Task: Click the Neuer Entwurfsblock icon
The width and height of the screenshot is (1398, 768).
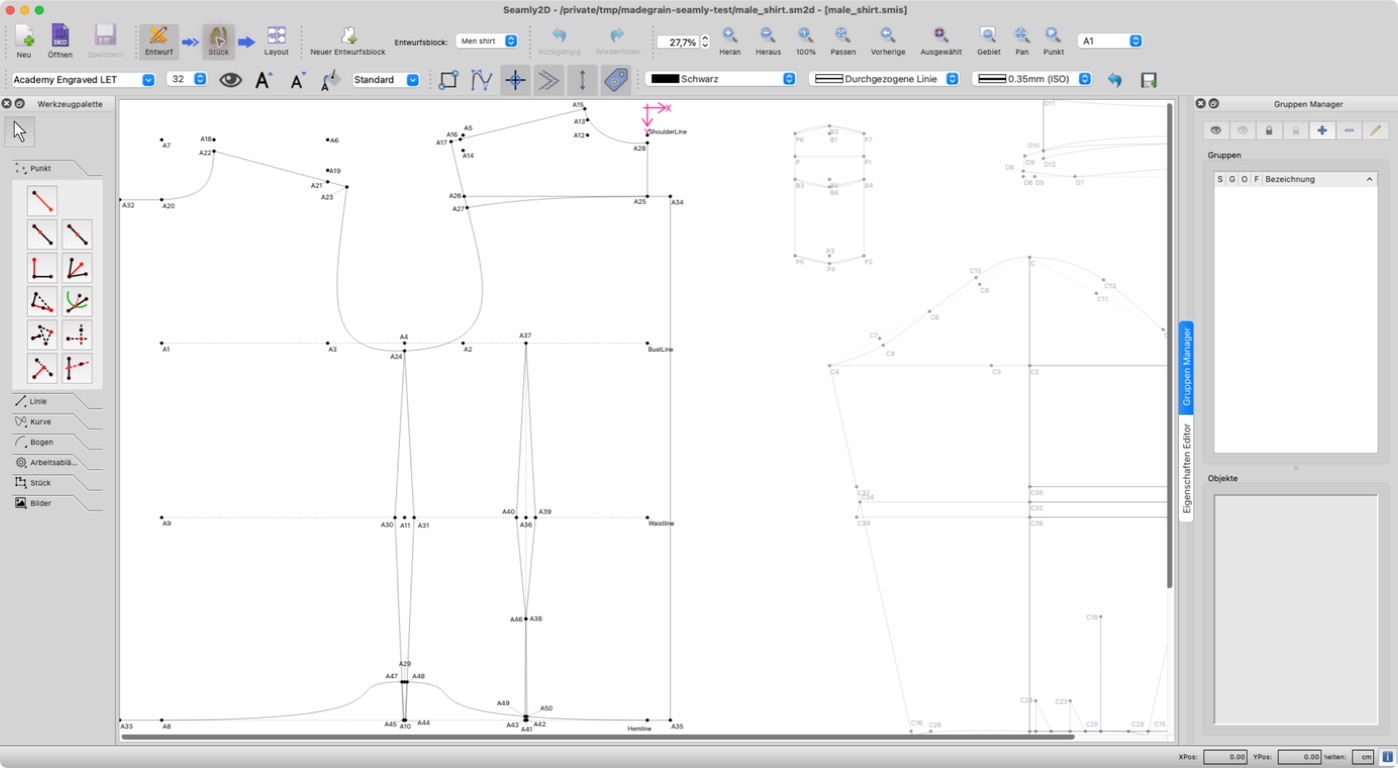Action: [x=347, y=36]
